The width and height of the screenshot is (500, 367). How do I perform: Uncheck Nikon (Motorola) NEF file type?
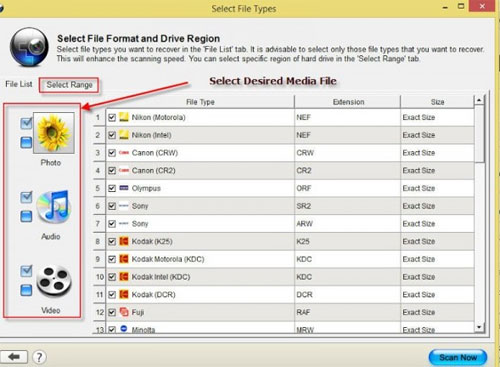coord(112,117)
